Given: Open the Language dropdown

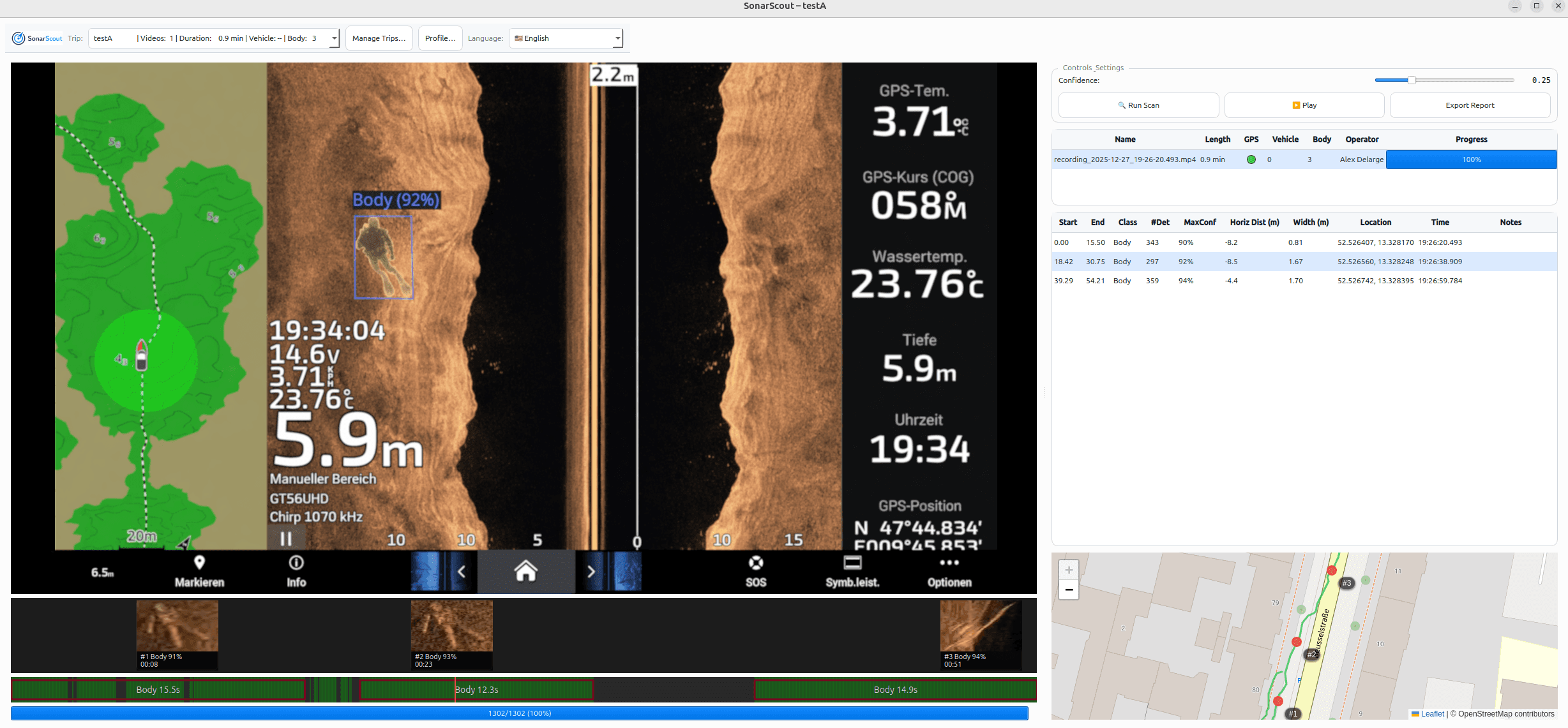Looking at the screenshot, I should pyautogui.click(x=617, y=38).
